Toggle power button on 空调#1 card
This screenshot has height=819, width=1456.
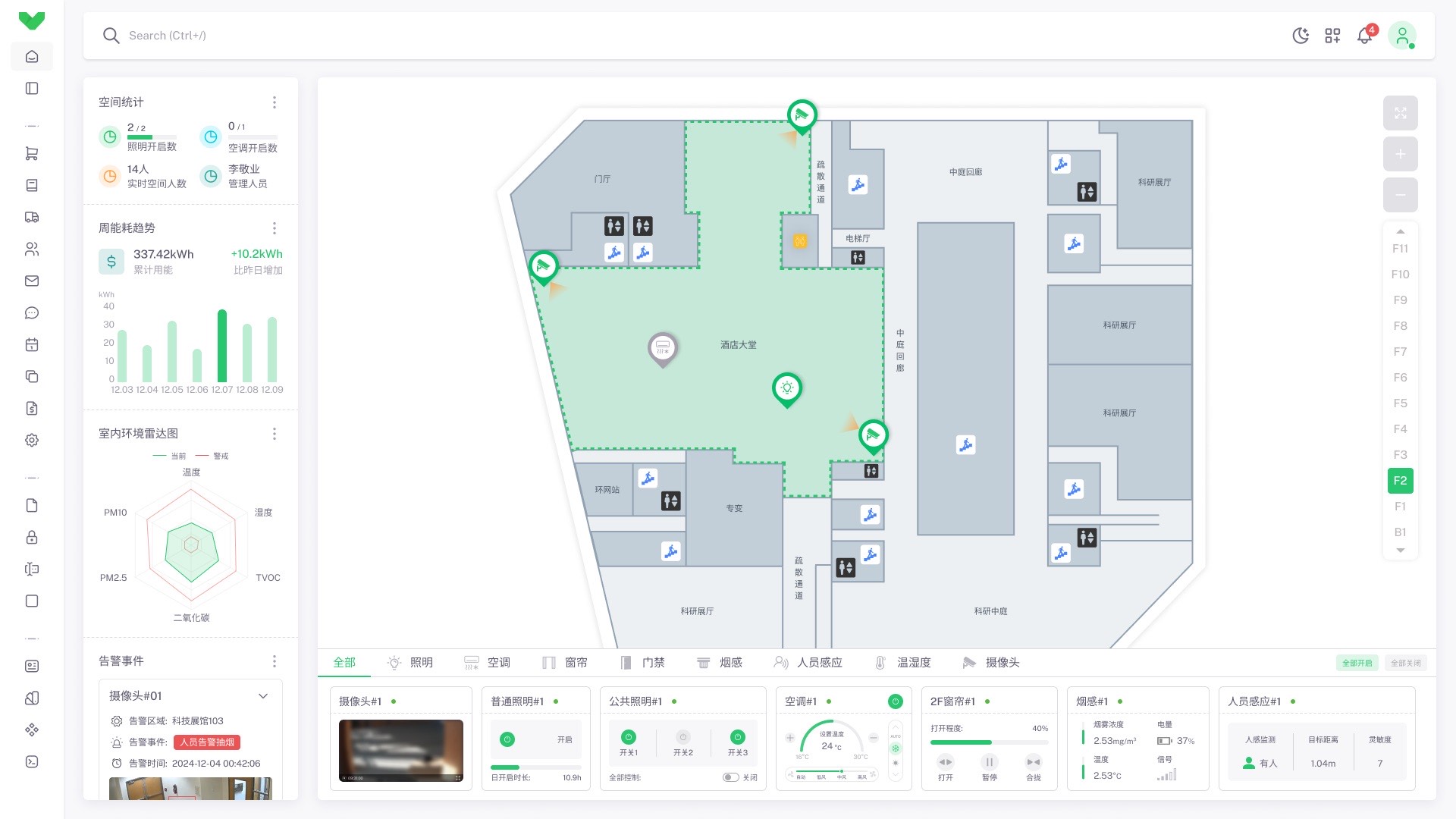[895, 701]
